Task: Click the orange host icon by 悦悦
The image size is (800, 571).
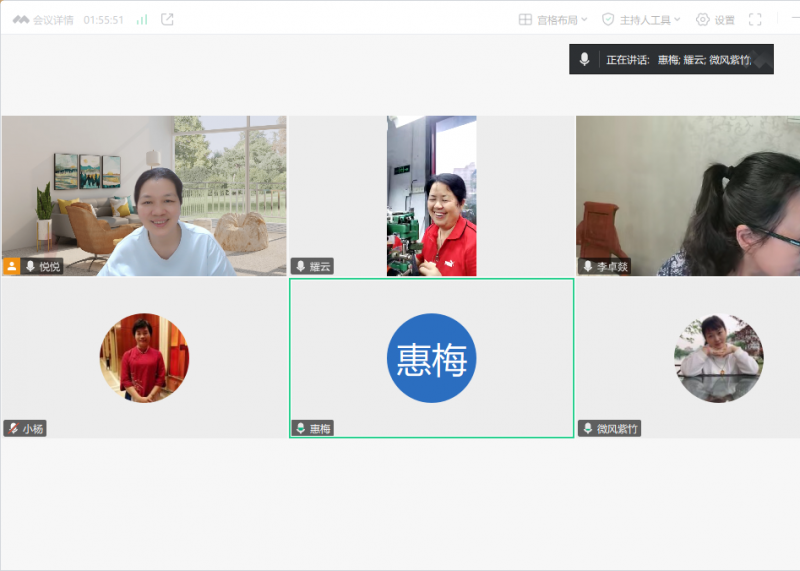Action: coord(12,266)
